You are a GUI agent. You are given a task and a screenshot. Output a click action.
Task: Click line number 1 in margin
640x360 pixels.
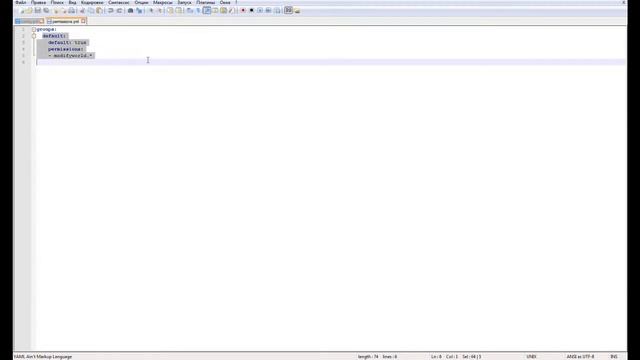tap(23, 29)
